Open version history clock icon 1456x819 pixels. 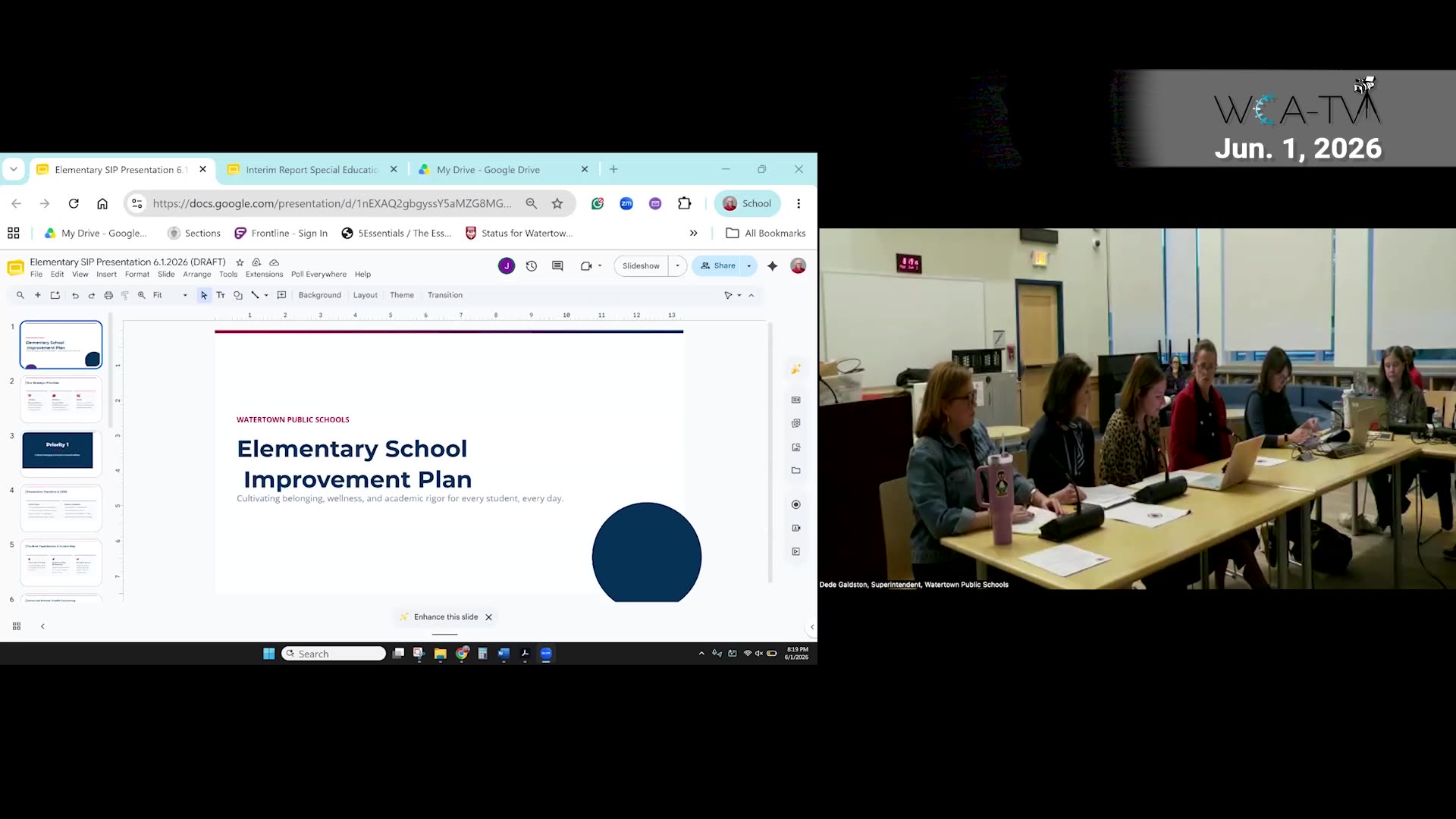pos(532,265)
